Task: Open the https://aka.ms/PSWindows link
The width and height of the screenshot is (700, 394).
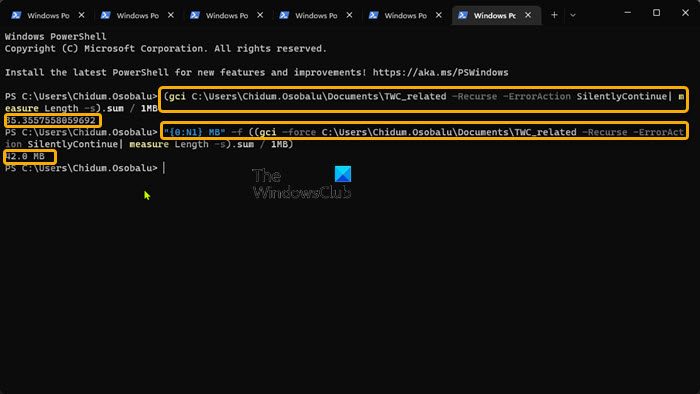Action: [440, 72]
